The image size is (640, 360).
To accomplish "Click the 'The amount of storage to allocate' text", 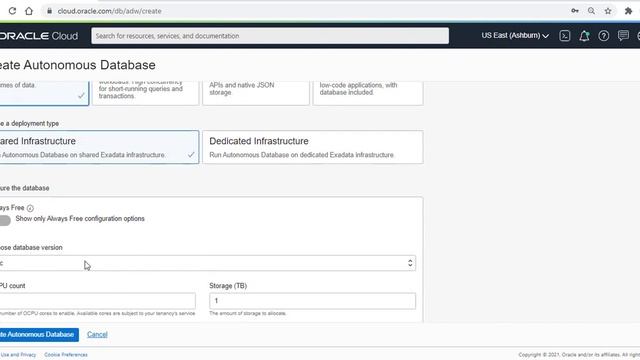I will (x=248, y=313).
